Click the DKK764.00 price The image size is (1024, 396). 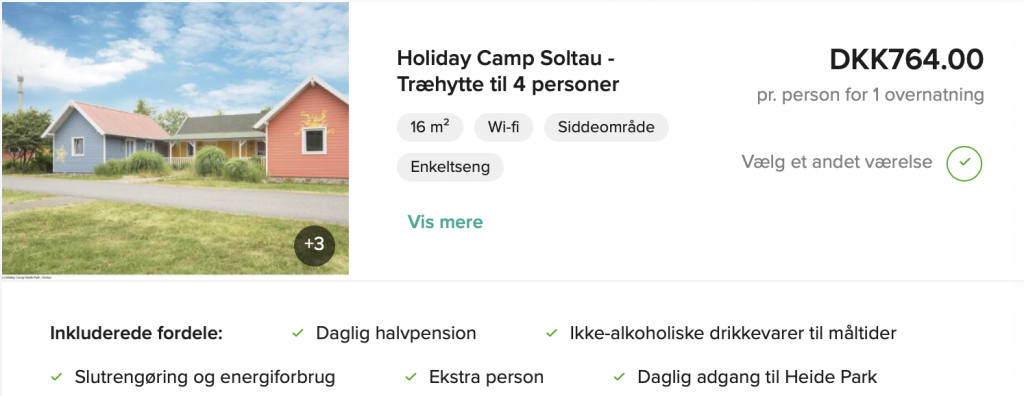click(x=906, y=61)
